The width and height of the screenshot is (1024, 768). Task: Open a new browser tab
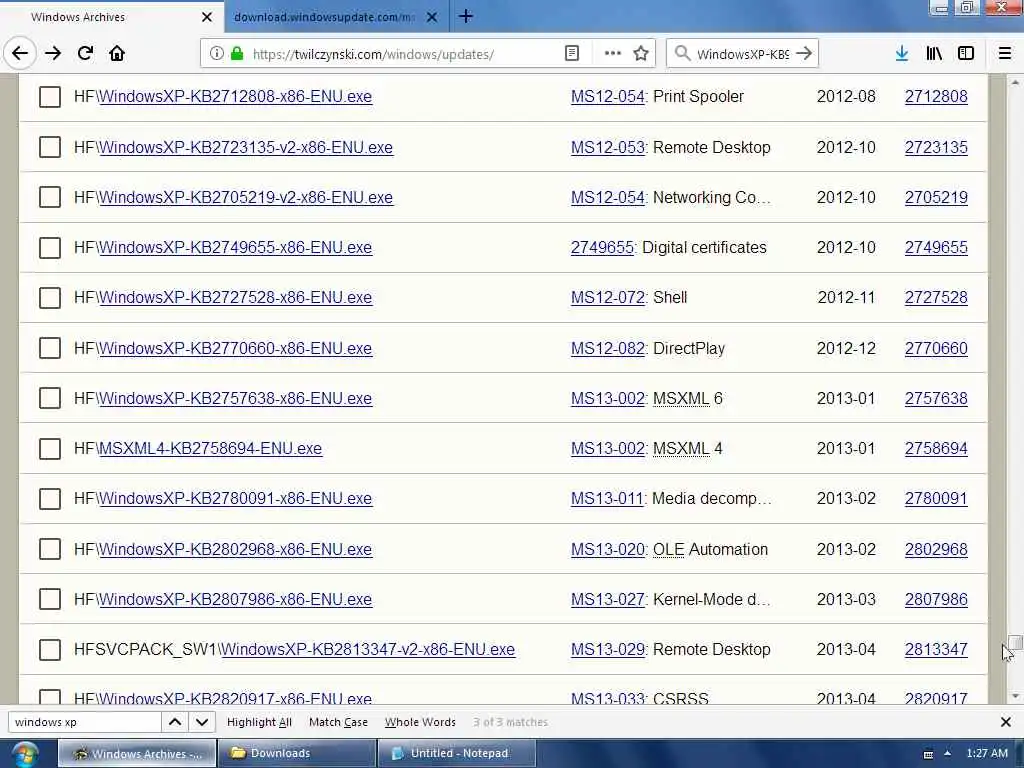(466, 16)
